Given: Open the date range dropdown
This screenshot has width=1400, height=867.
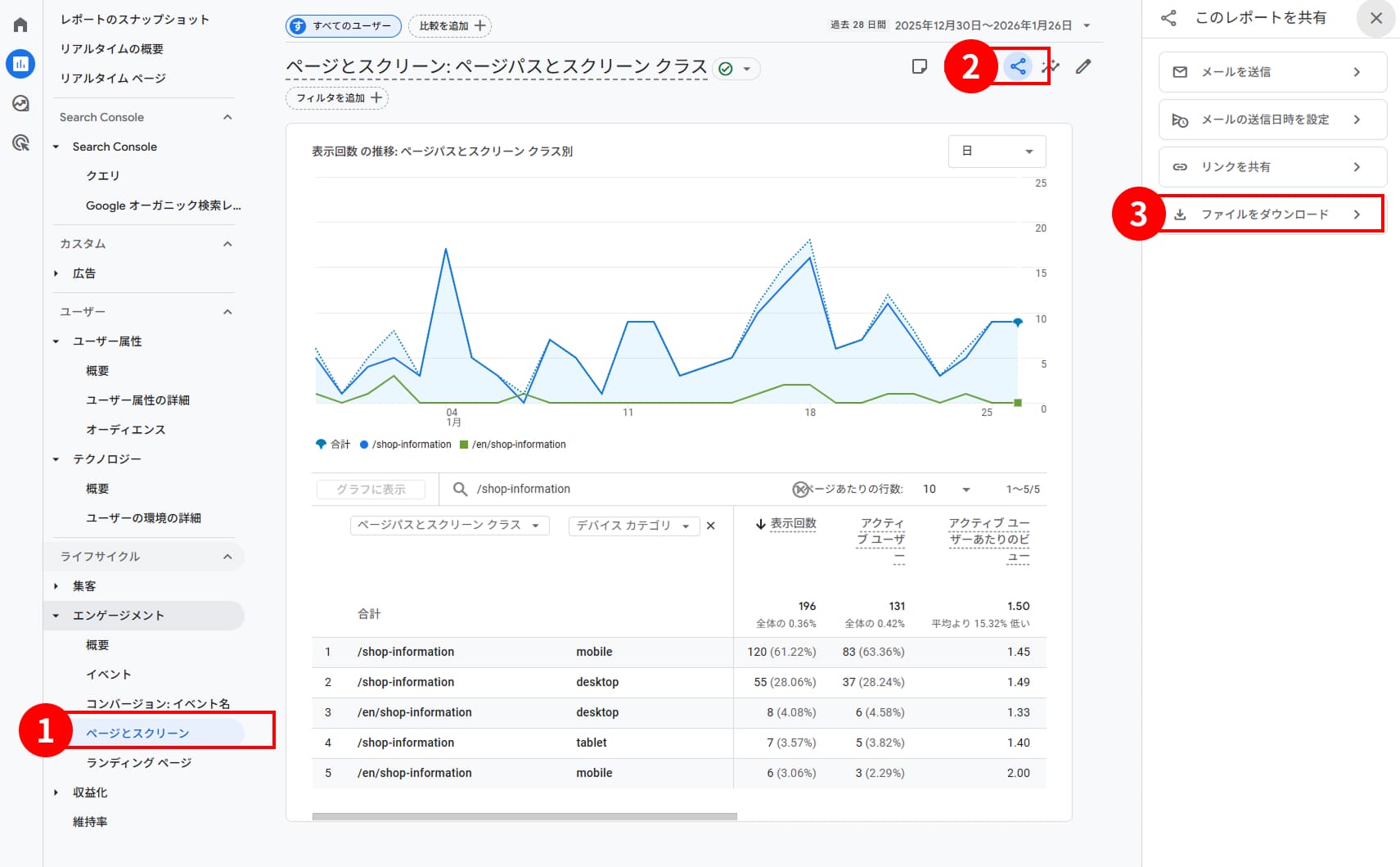Looking at the screenshot, I should [x=1087, y=25].
